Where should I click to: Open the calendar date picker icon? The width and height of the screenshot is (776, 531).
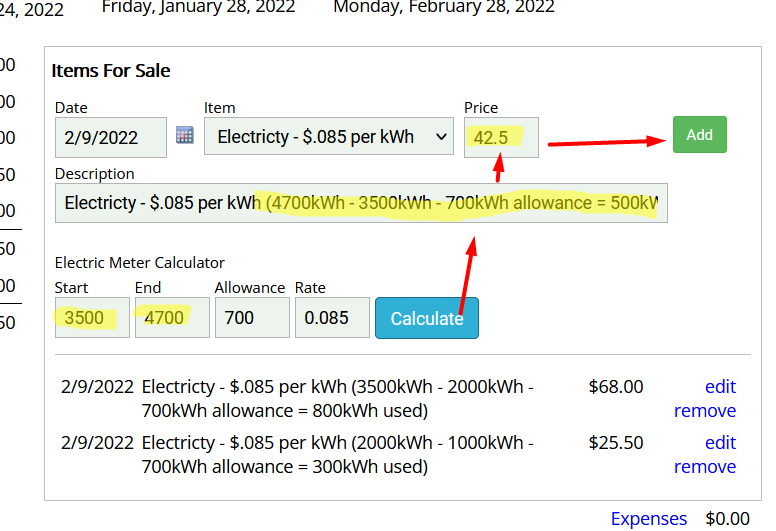[x=184, y=135]
